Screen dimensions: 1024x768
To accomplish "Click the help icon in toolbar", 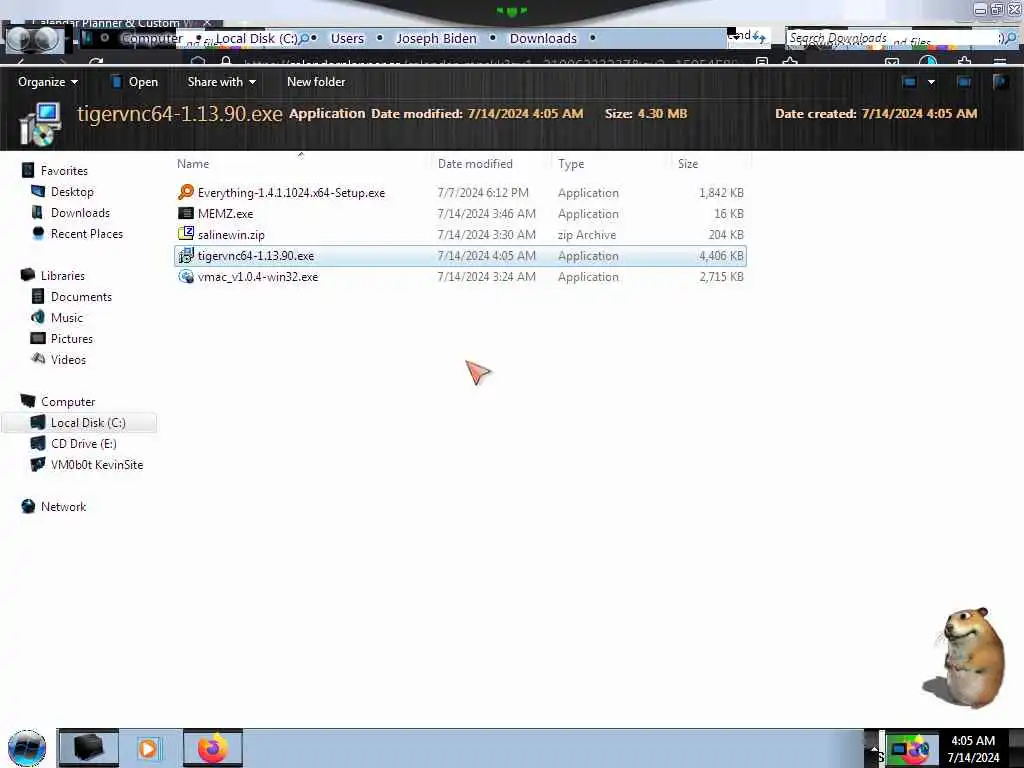I will pyautogui.click(x=1000, y=82).
